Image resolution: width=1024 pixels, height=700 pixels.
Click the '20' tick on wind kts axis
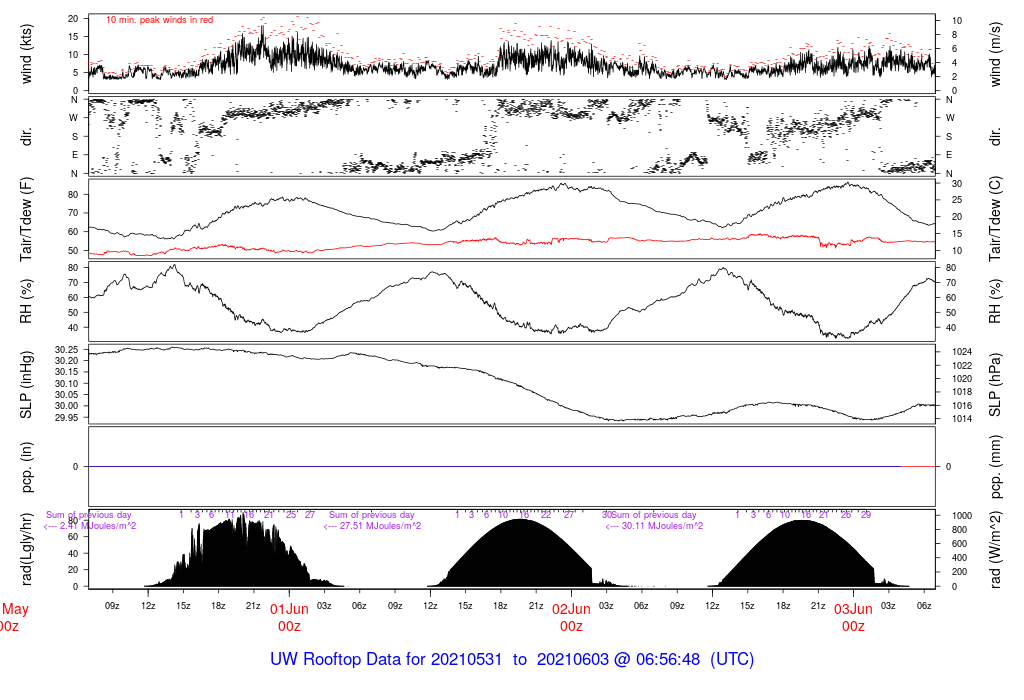(73, 19)
